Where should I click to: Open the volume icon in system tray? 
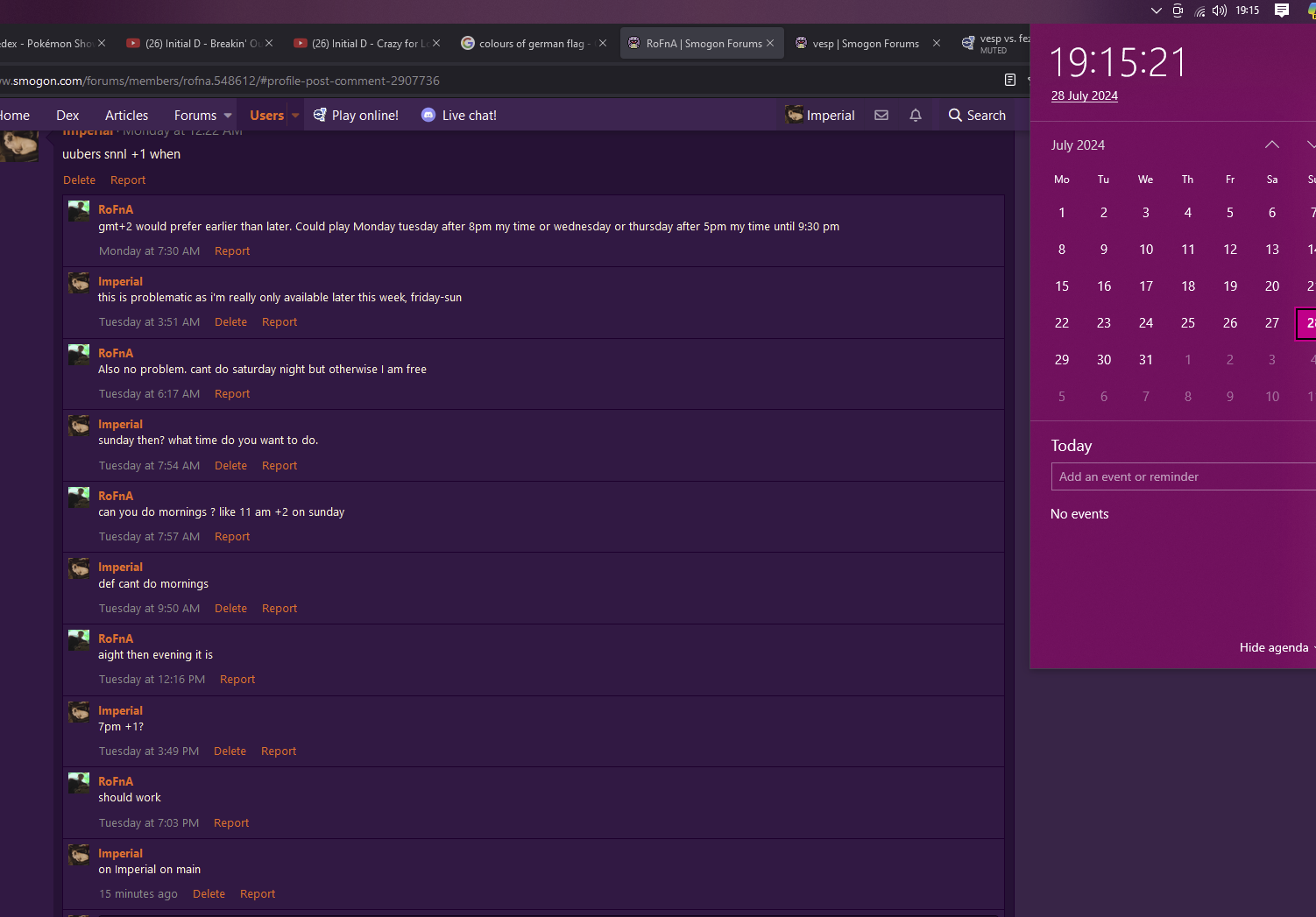pyautogui.click(x=1220, y=11)
